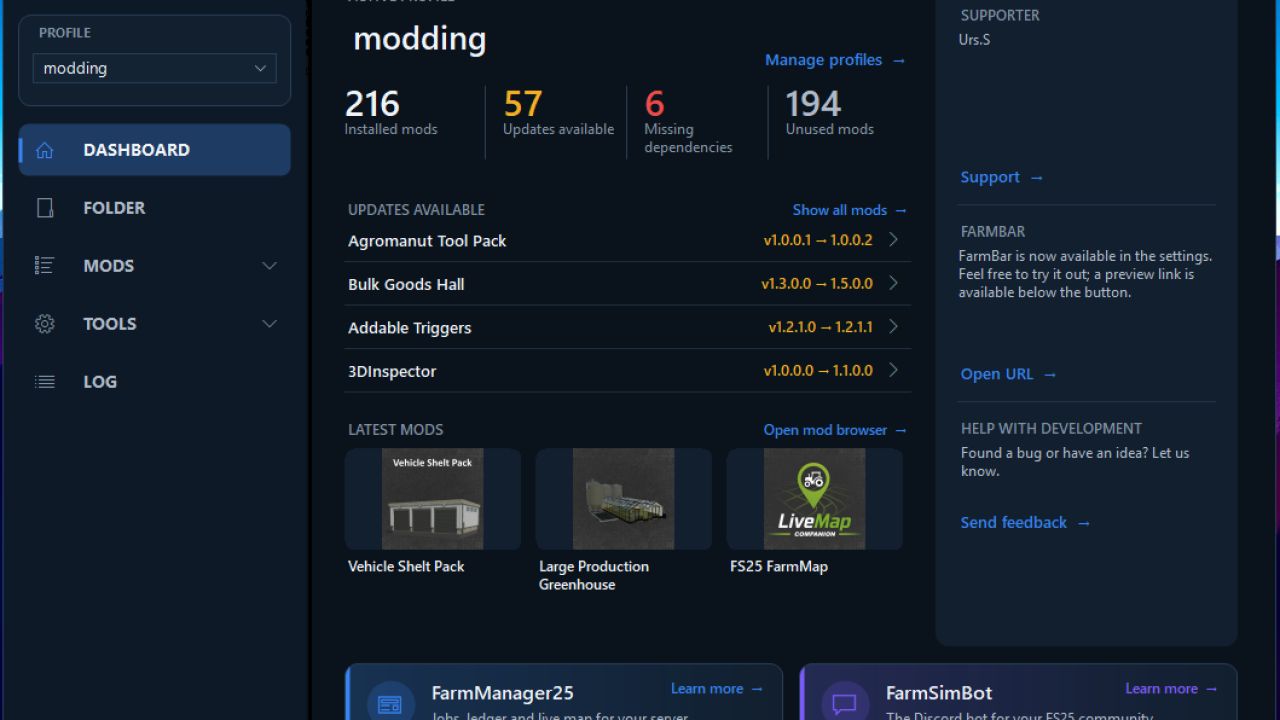
Task: Click the 216 Installed mods stat
Action: coord(391,113)
